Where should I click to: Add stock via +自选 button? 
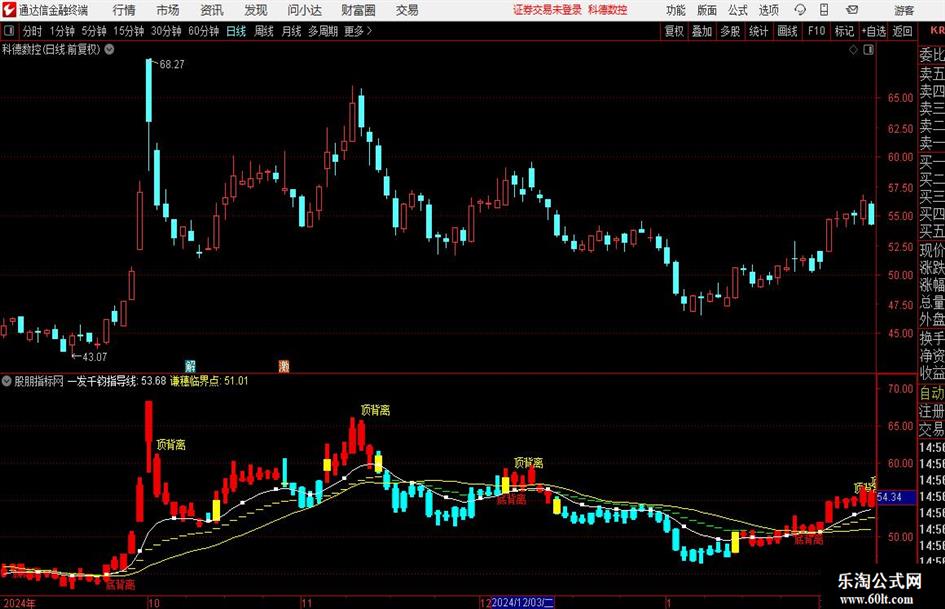click(x=873, y=31)
